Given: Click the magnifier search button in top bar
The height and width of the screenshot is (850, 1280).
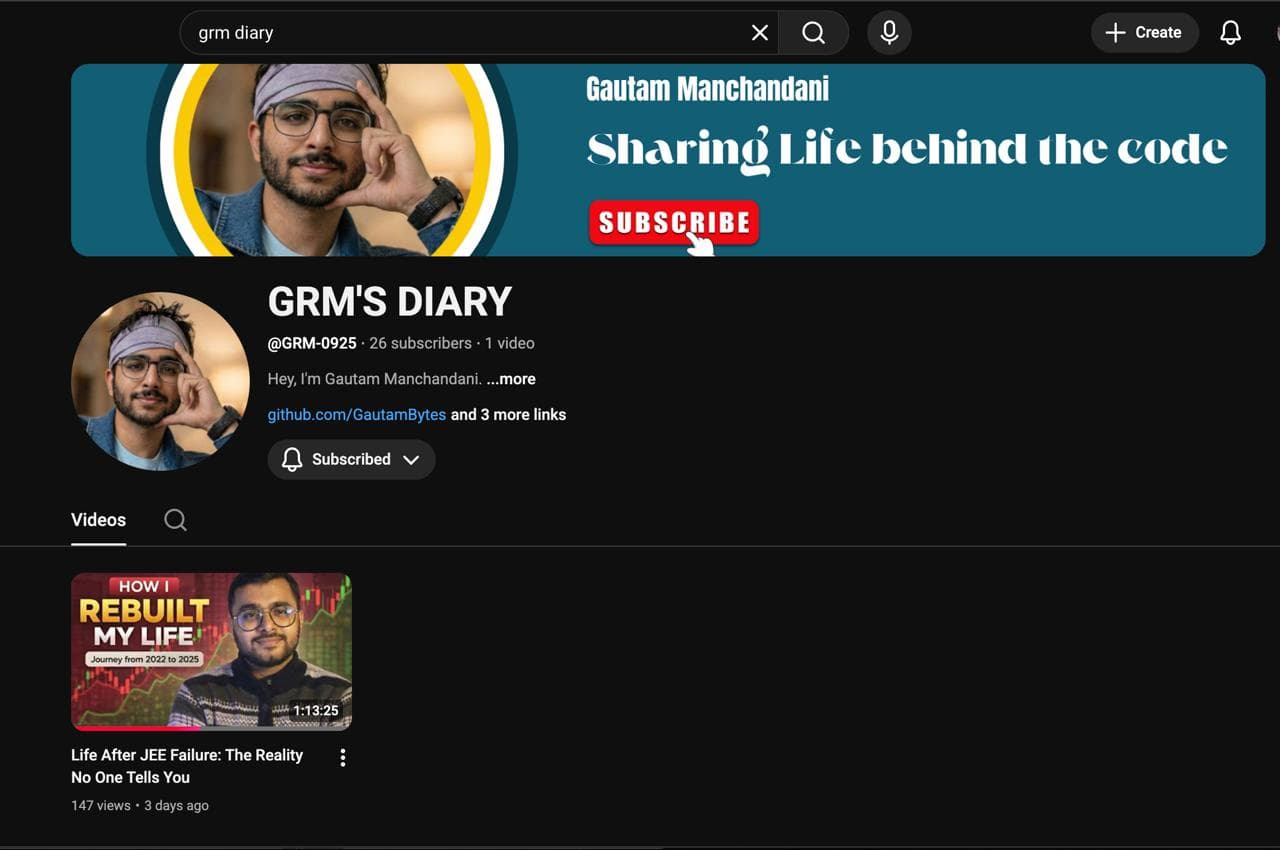Looking at the screenshot, I should click(x=814, y=33).
